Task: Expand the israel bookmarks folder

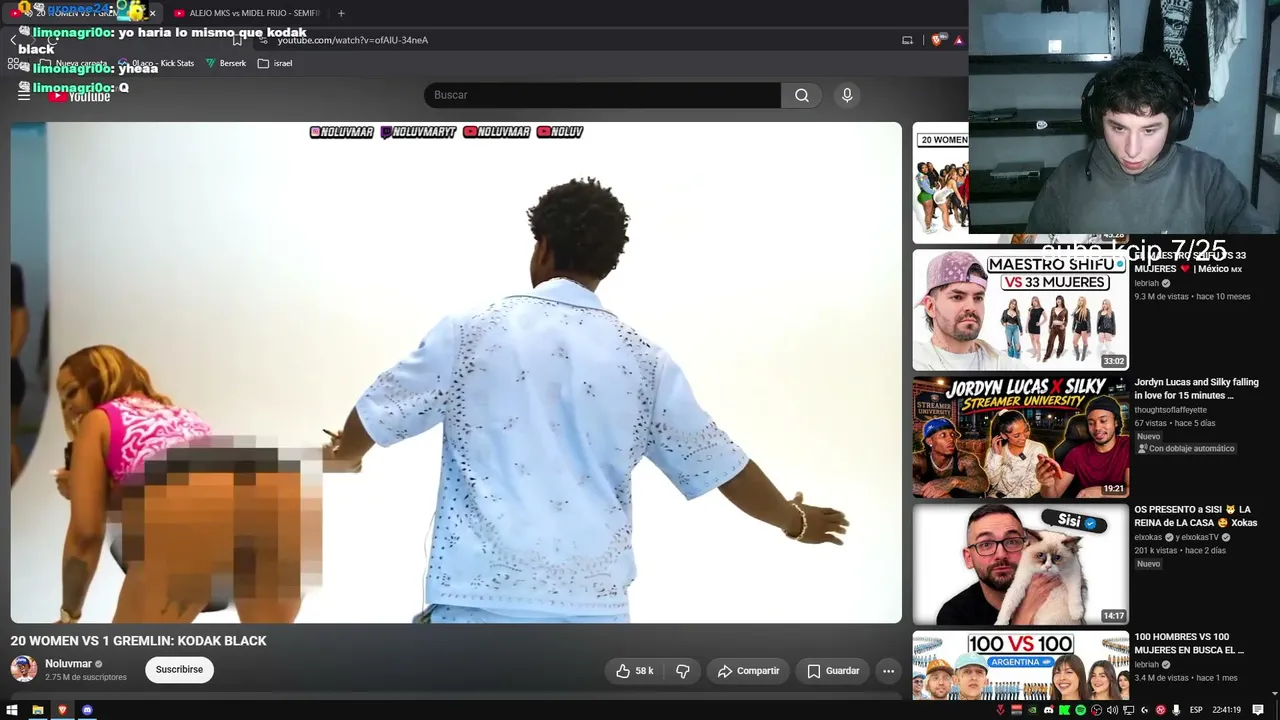Action: tap(275, 63)
